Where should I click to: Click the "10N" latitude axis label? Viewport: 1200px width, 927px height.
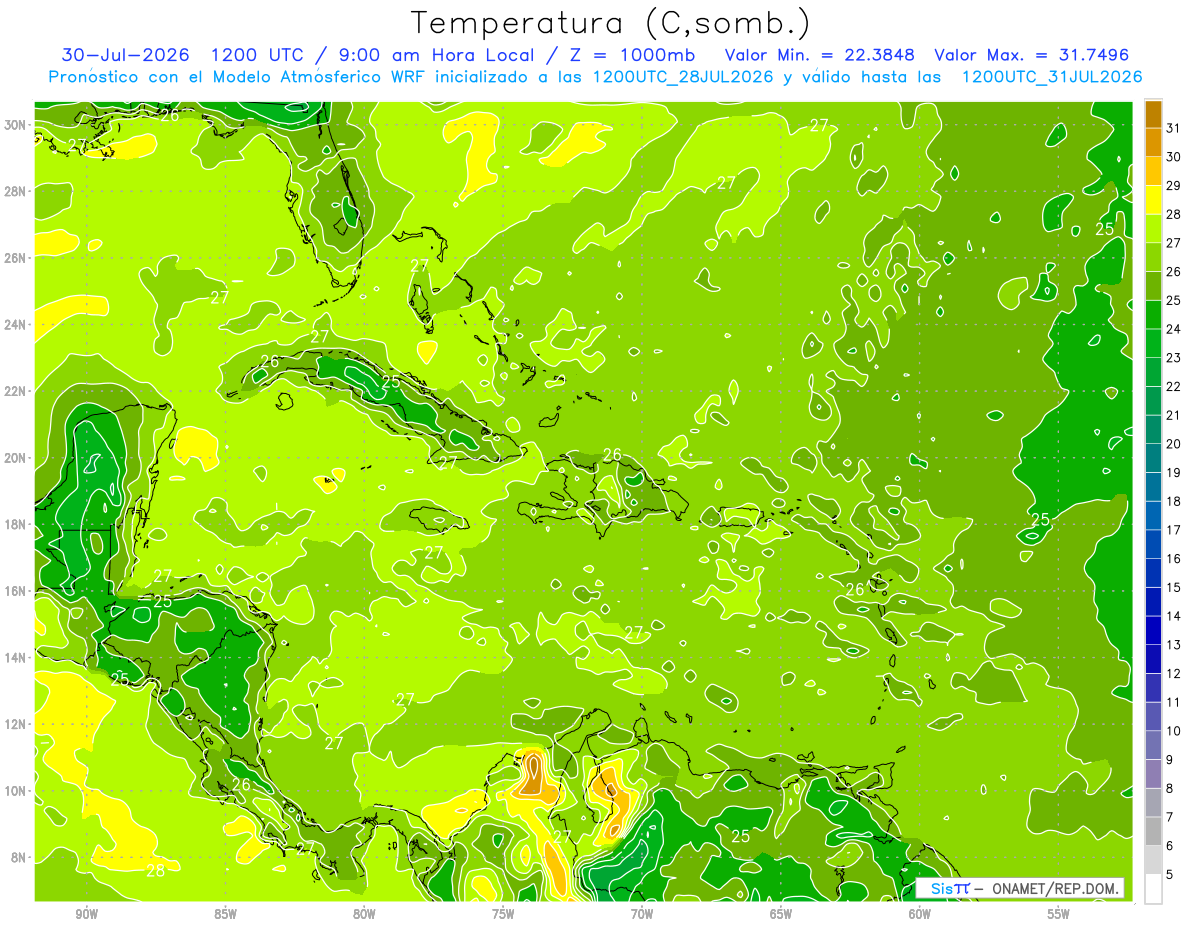(16, 791)
